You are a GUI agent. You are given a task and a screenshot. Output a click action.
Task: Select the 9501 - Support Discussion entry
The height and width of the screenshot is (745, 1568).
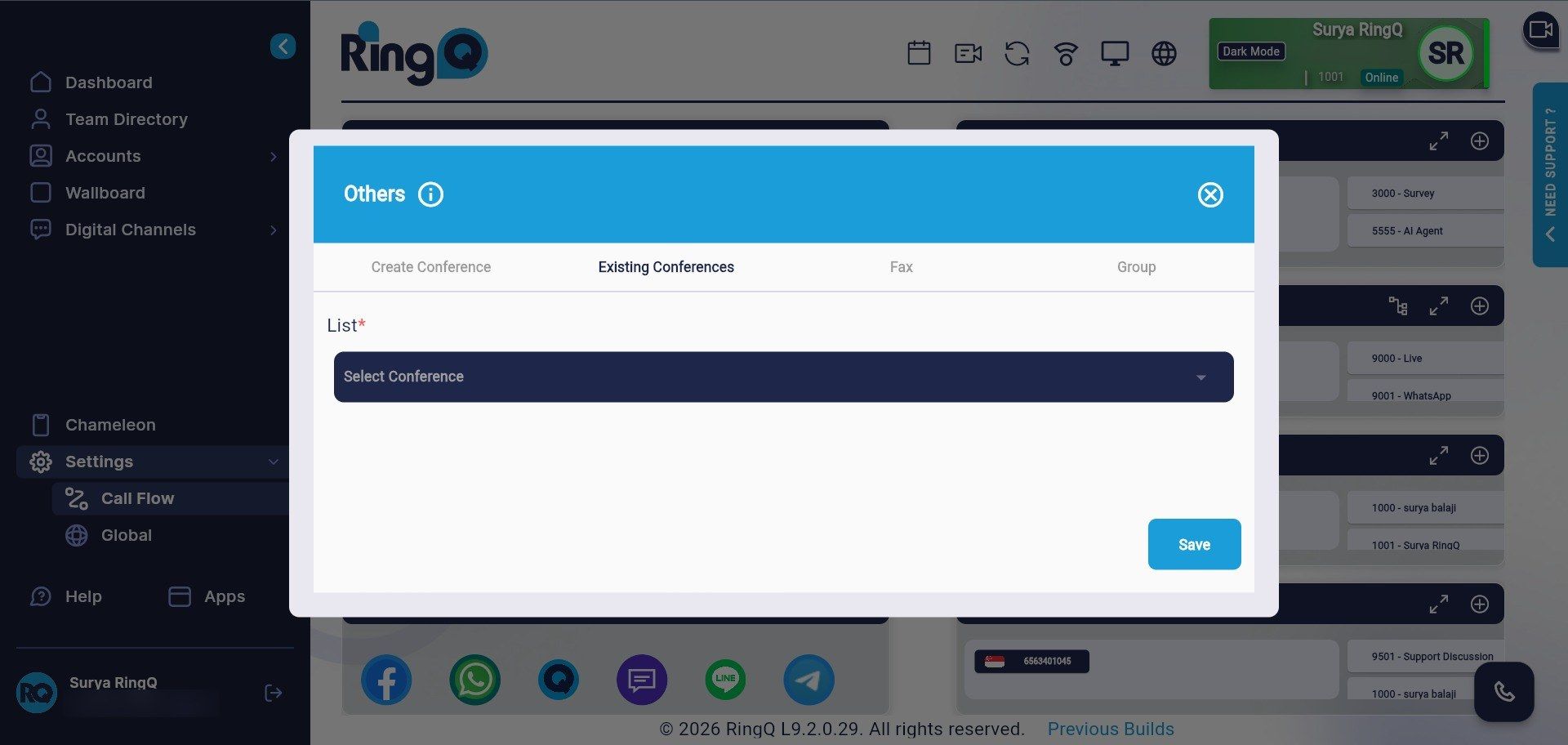coord(1425,657)
